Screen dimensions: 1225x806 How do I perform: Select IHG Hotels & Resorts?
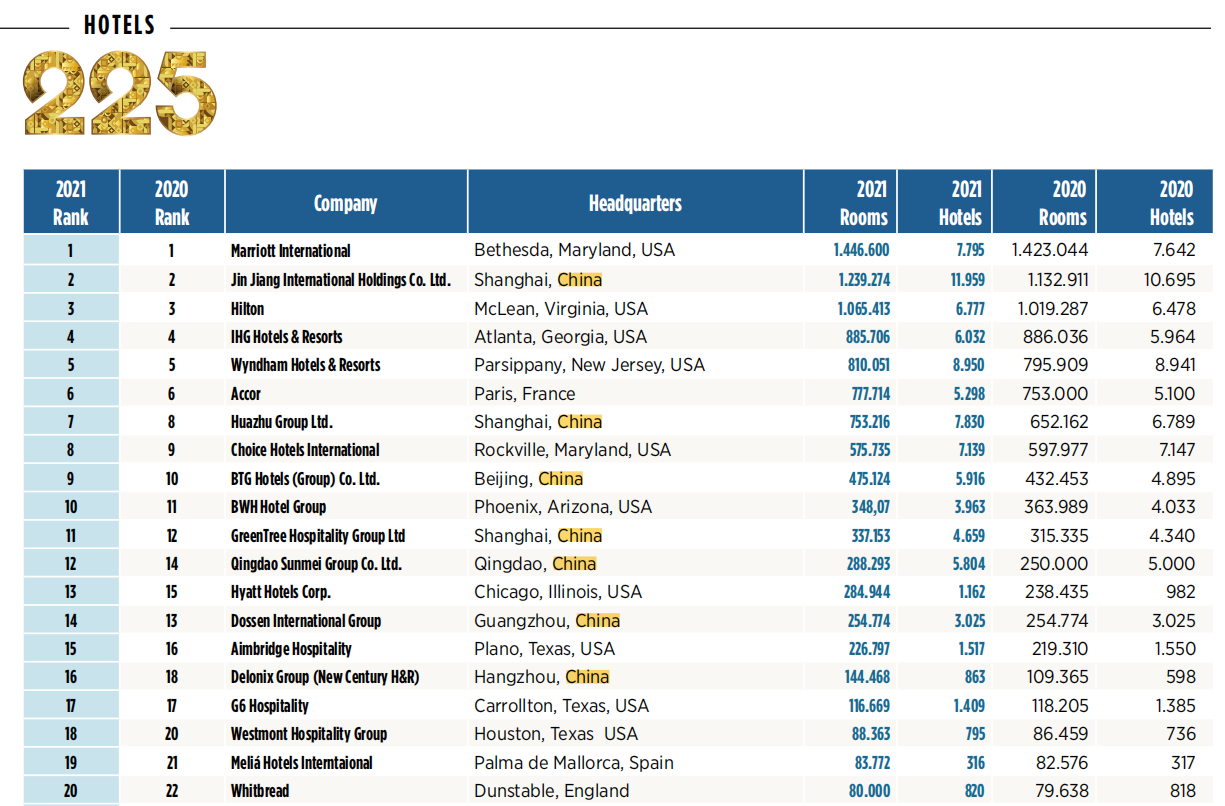(x=287, y=337)
